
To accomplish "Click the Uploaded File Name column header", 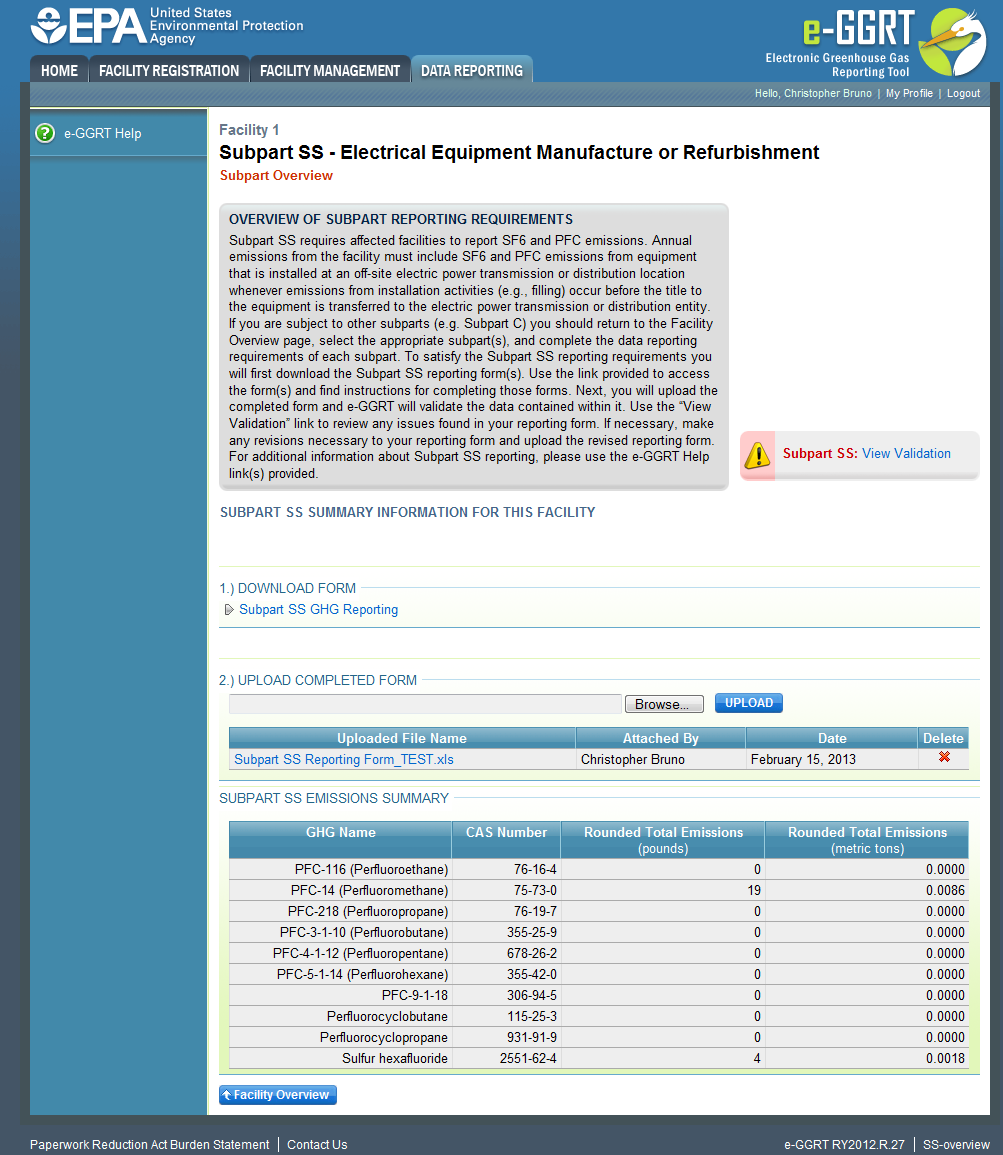I will pyautogui.click(x=401, y=738).
